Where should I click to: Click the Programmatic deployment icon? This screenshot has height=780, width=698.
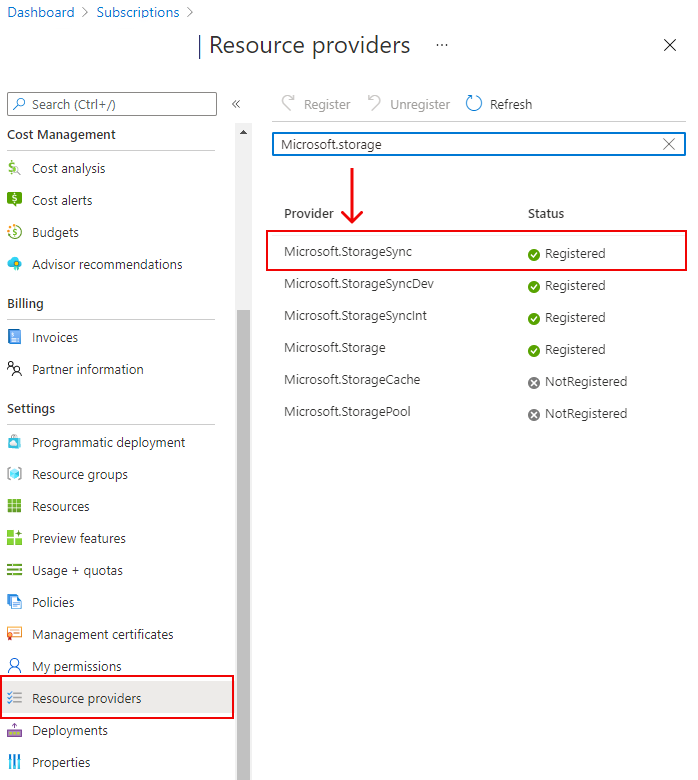[14, 442]
